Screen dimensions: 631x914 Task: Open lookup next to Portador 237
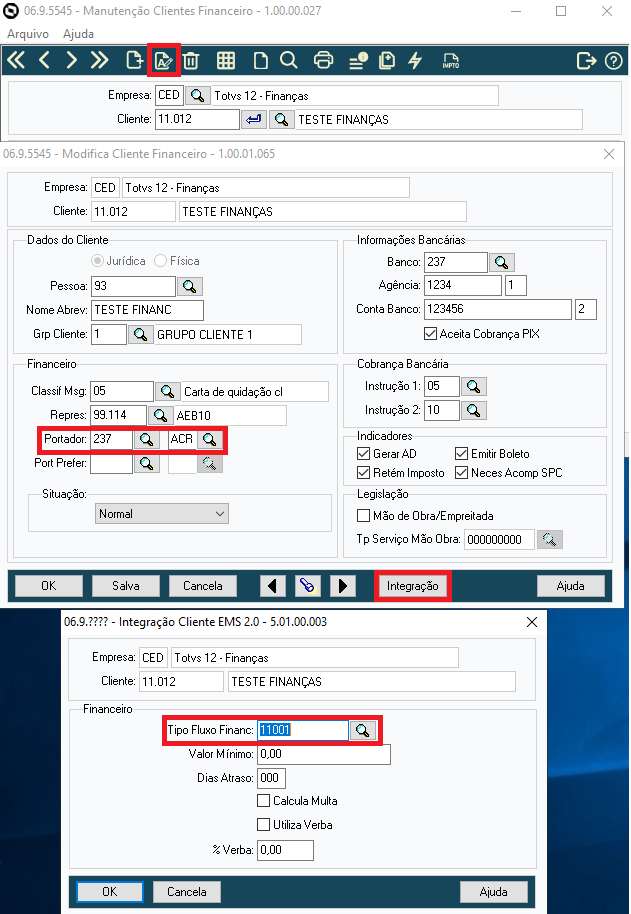146,439
